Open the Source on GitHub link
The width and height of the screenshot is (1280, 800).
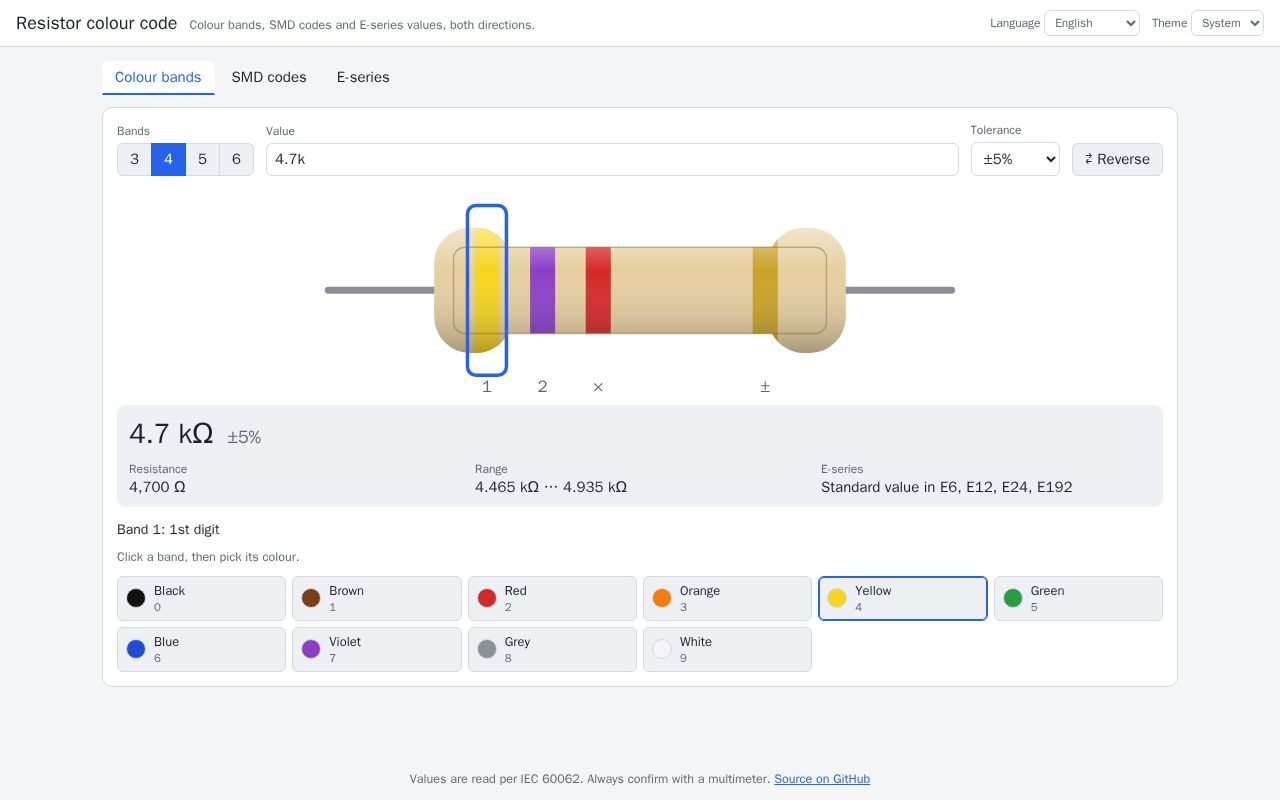point(822,779)
